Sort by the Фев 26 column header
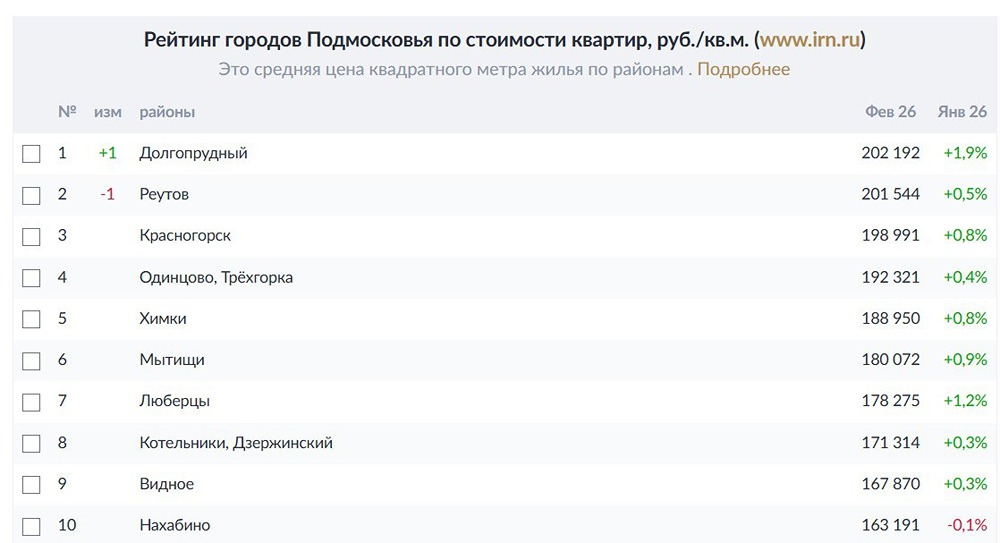1000x543 pixels. point(890,112)
